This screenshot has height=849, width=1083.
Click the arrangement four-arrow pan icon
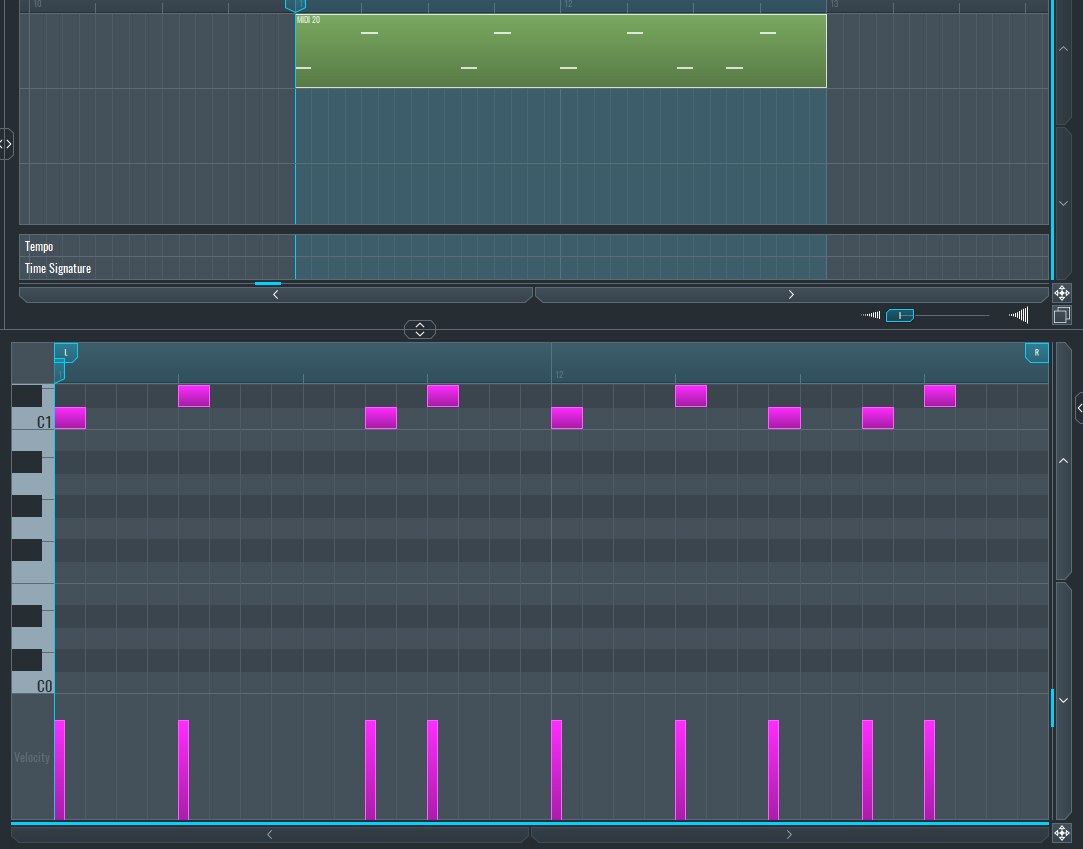pyautogui.click(x=1062, y=293)
